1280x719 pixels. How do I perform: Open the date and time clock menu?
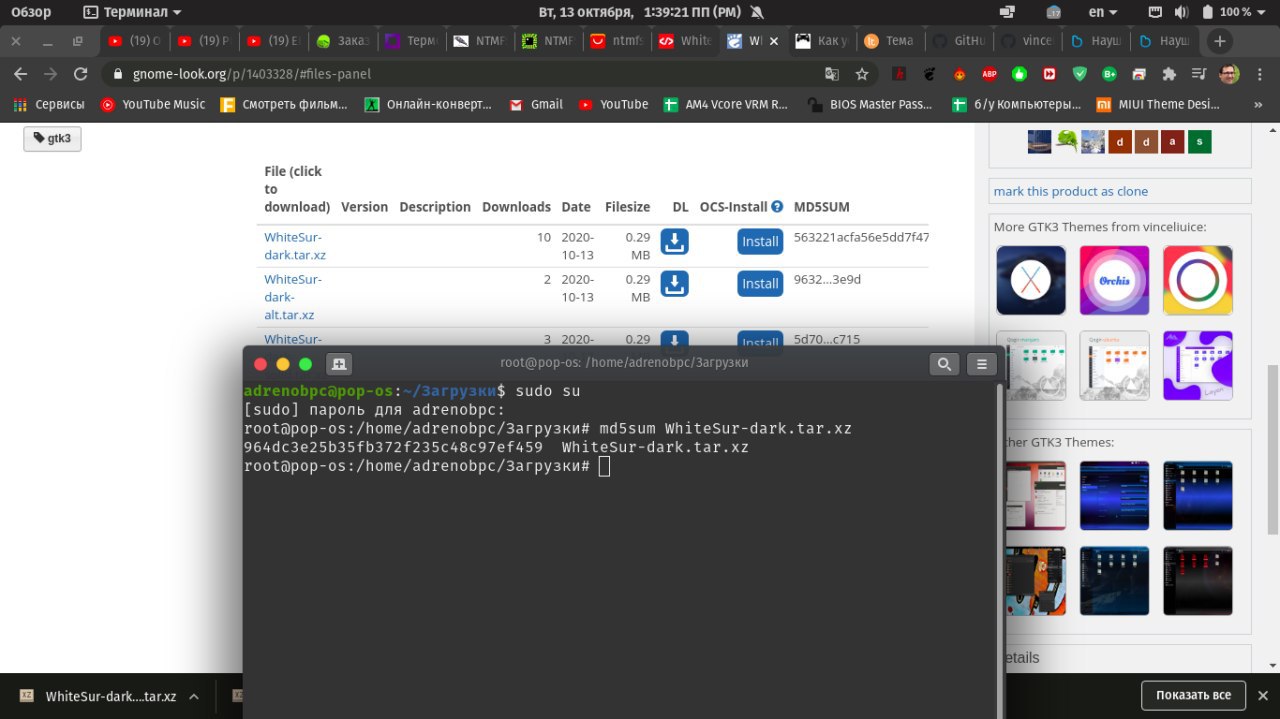[640, 12]
